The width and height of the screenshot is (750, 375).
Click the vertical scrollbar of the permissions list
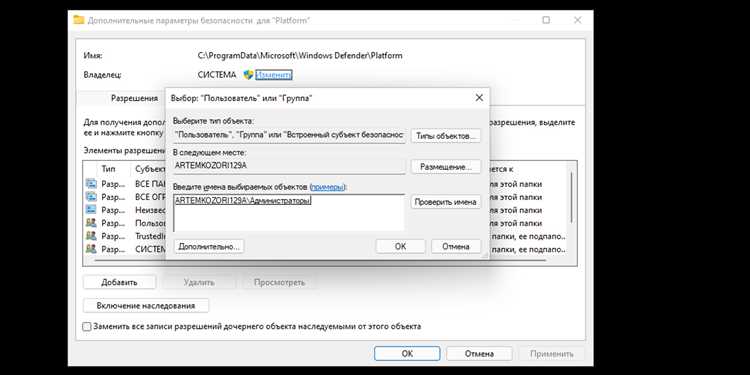click(x=572, y=196)
